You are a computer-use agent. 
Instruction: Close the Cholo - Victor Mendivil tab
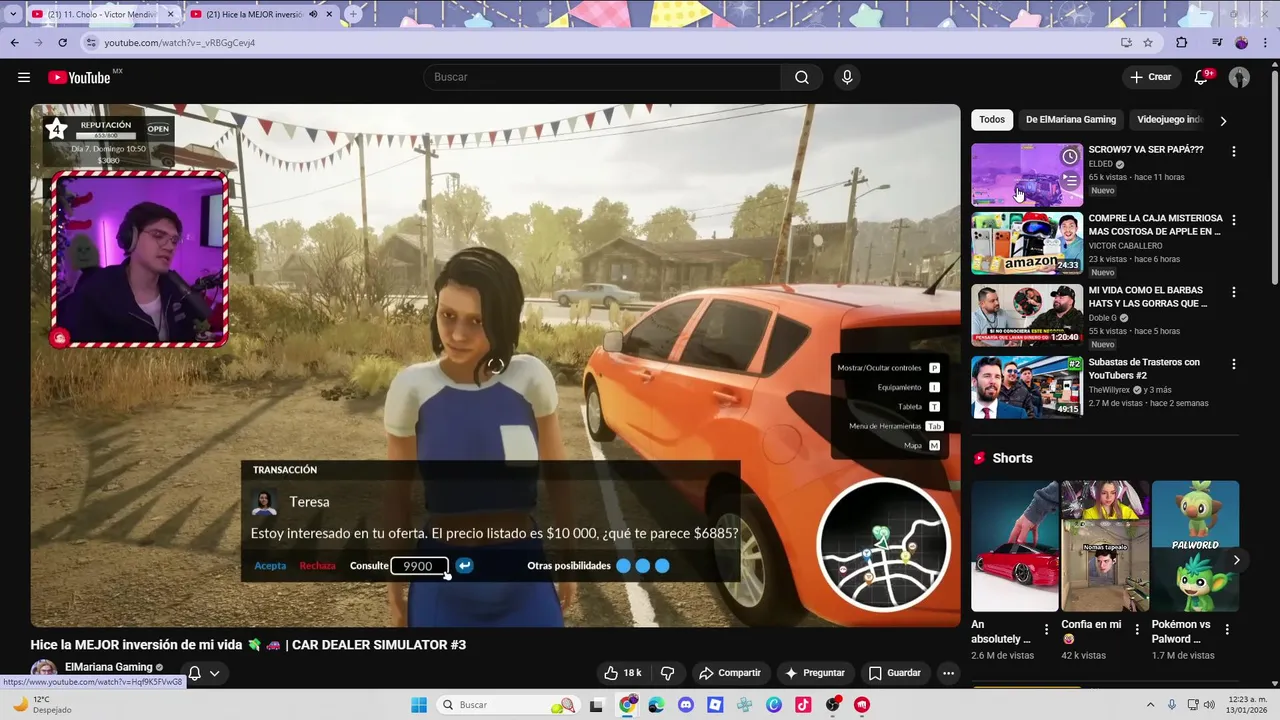pyautogui.click(x=170, y=14)
